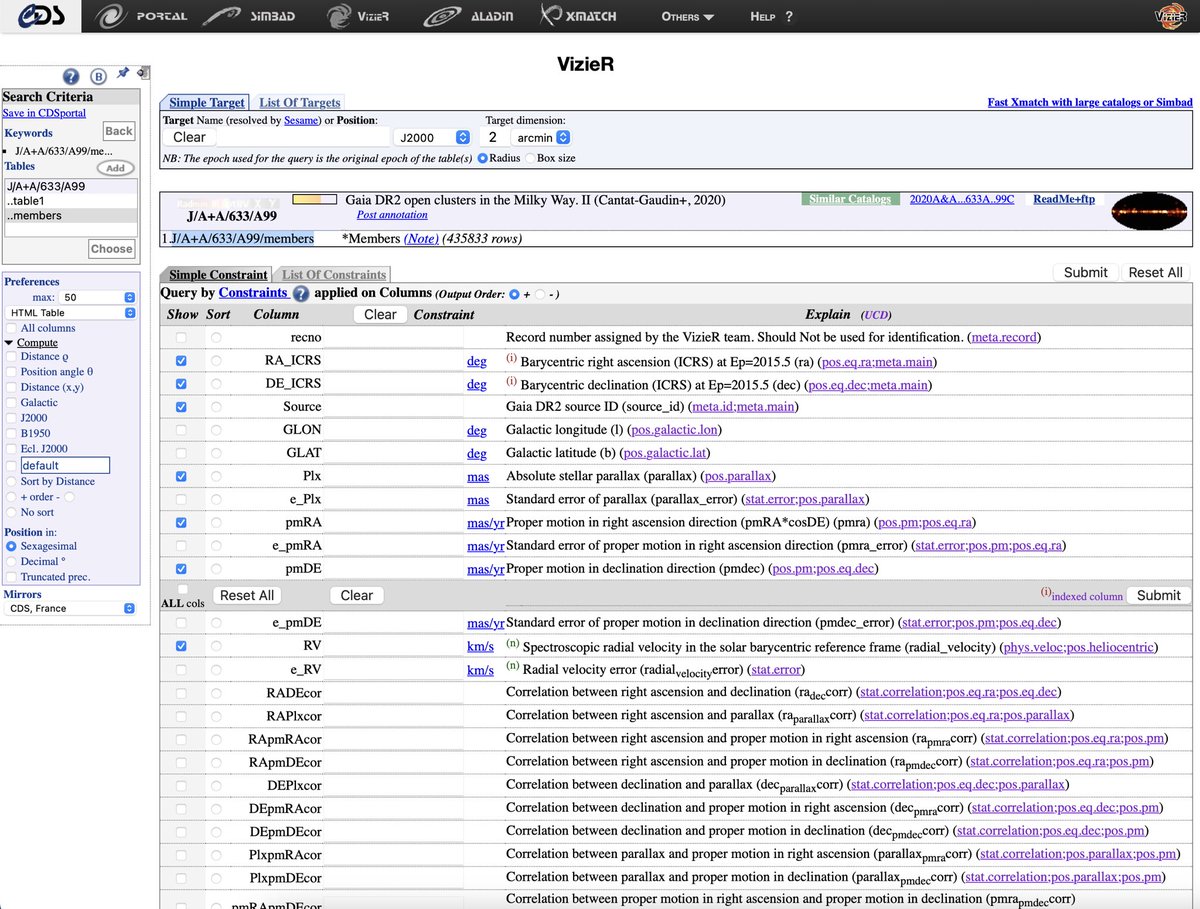Viewport: 1200px width, 909px height.
Task: Launch Aladin from the top bar
Action: (470, 16)
